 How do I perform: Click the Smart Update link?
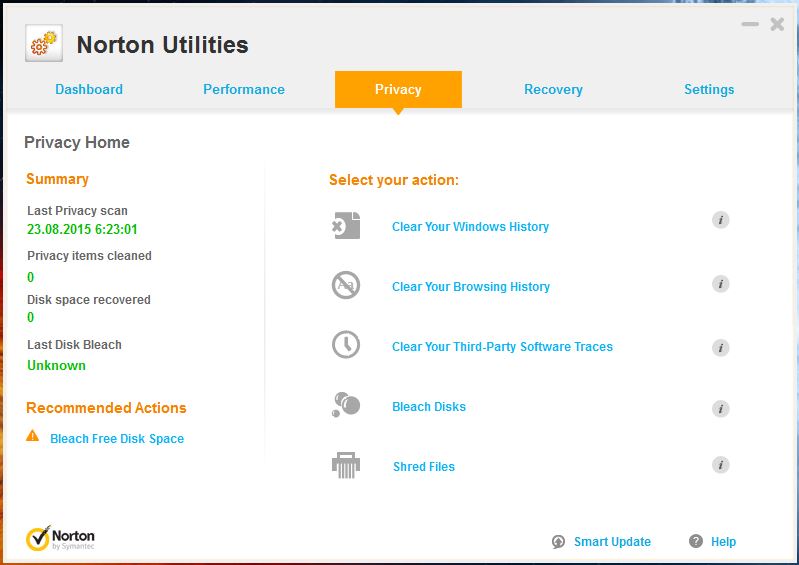click(612, 542)
